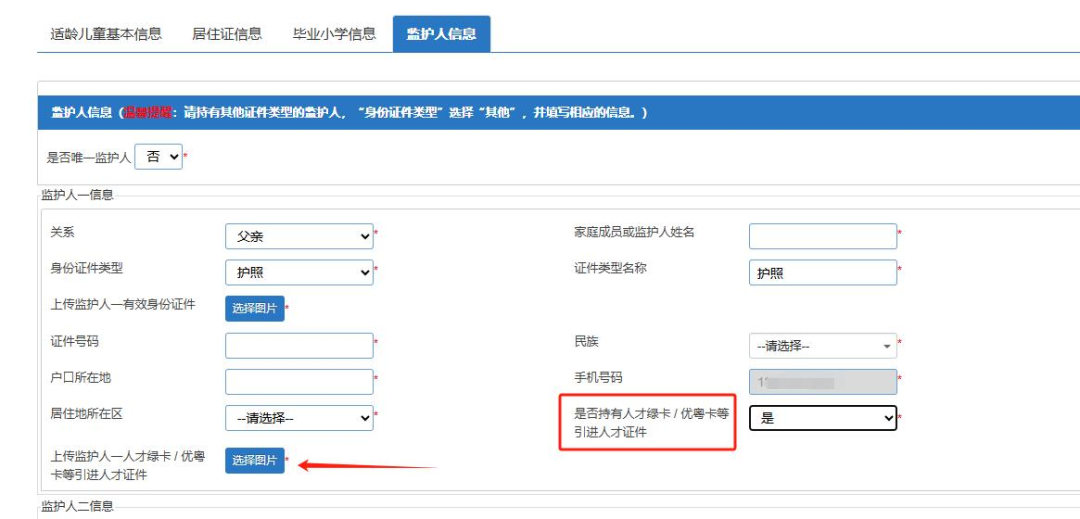Click the 证件号码 label
The image size is (1080, 519).
pos(74,341)
